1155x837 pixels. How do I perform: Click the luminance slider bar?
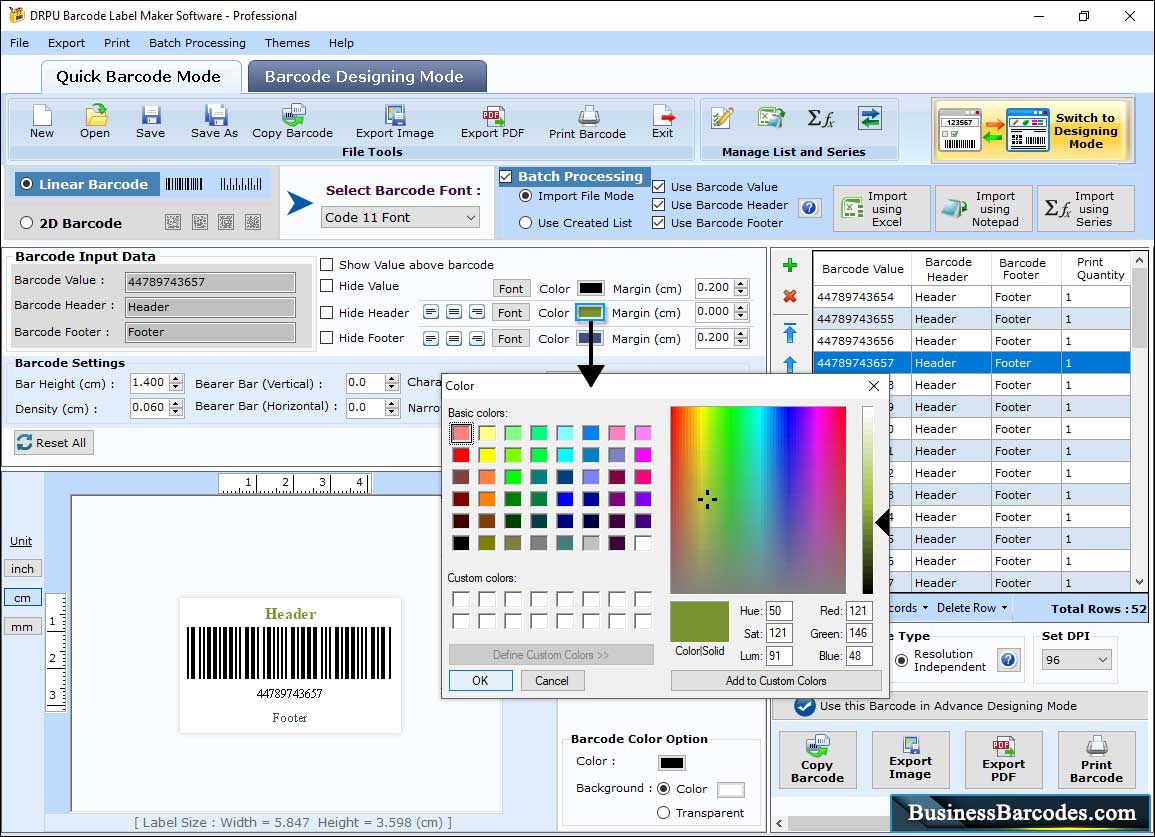point(868,500)
